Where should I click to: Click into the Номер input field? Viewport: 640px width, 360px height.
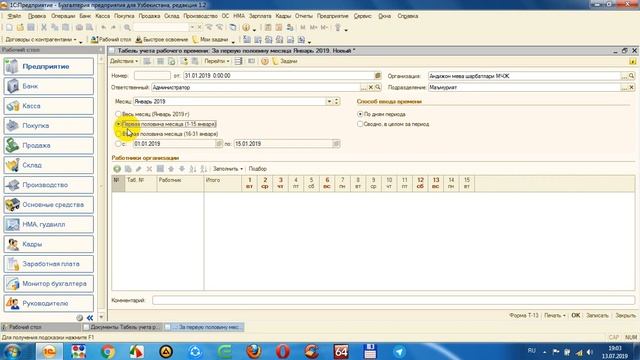click(152, 76)
